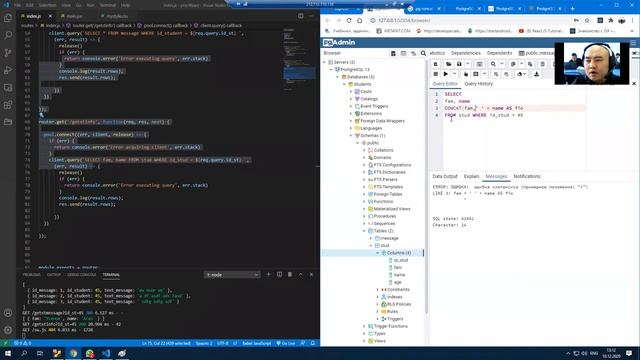Split the VS Code editor
The image size is (640, 360).
pos(301,16)
